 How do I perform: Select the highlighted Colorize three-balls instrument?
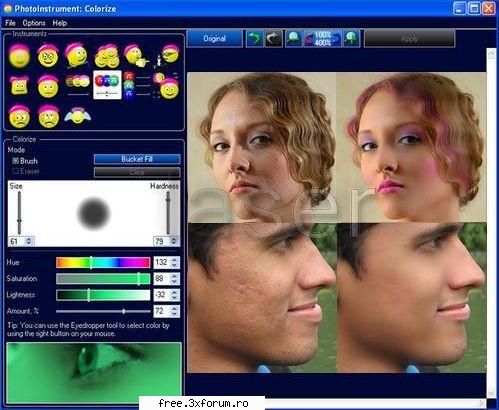tap(107, 85)
